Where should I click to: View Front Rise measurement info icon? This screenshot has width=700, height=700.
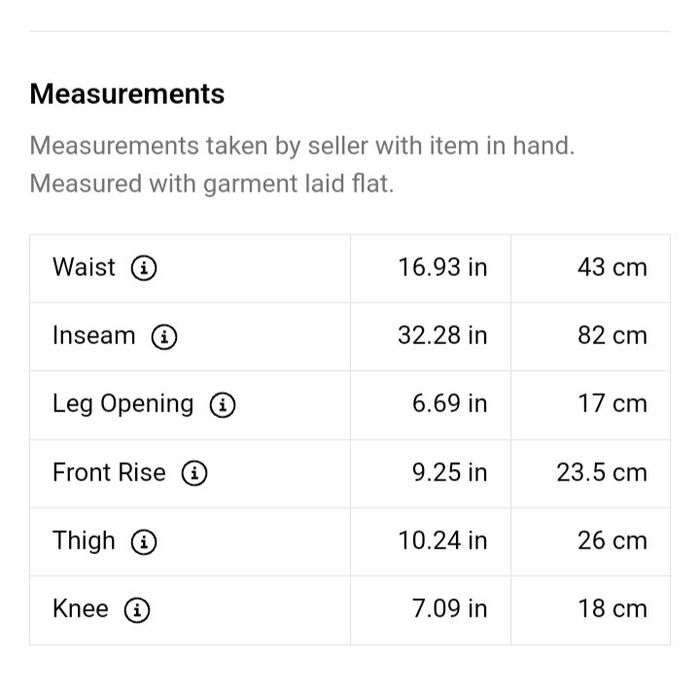[194, 473]
